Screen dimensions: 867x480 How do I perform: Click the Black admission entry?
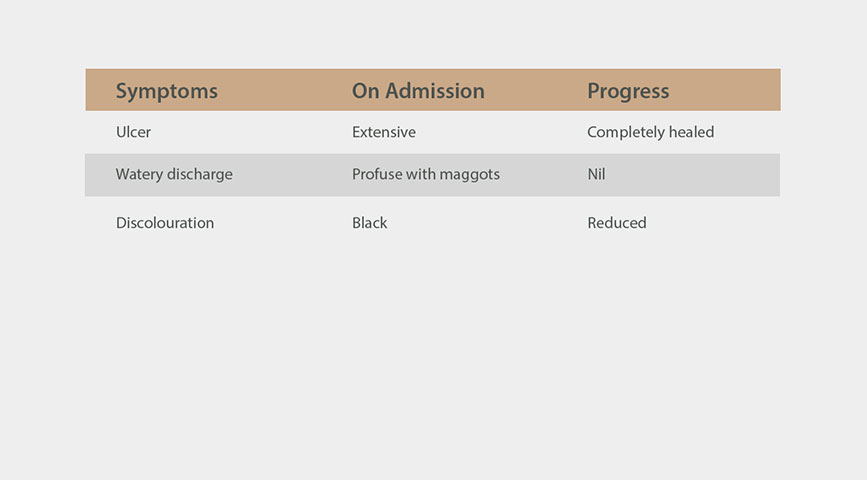click(x=369, y=222)
